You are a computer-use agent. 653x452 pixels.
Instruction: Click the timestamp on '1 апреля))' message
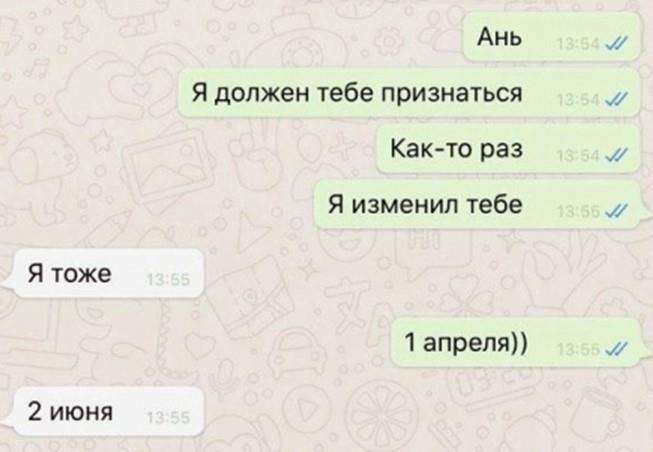(578, 351)
